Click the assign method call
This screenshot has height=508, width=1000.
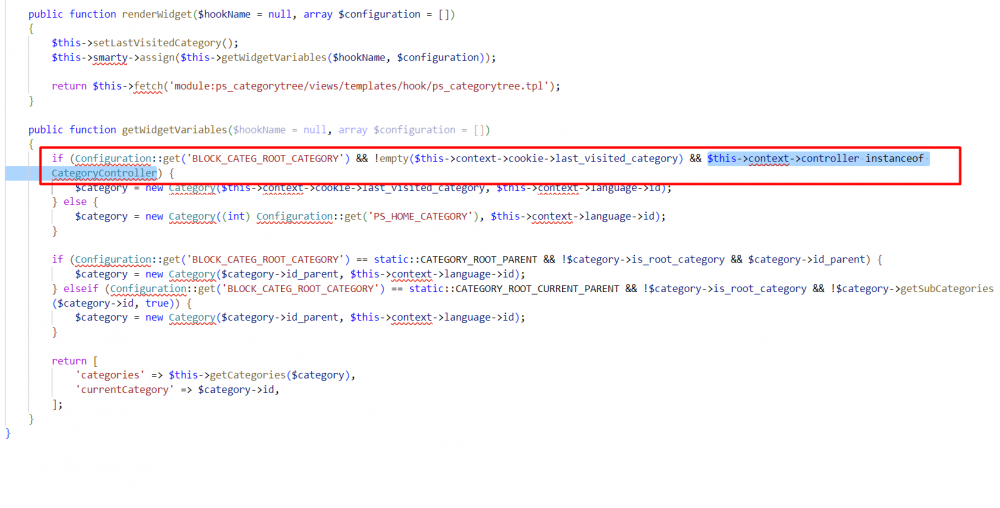[x=157, y=57]
